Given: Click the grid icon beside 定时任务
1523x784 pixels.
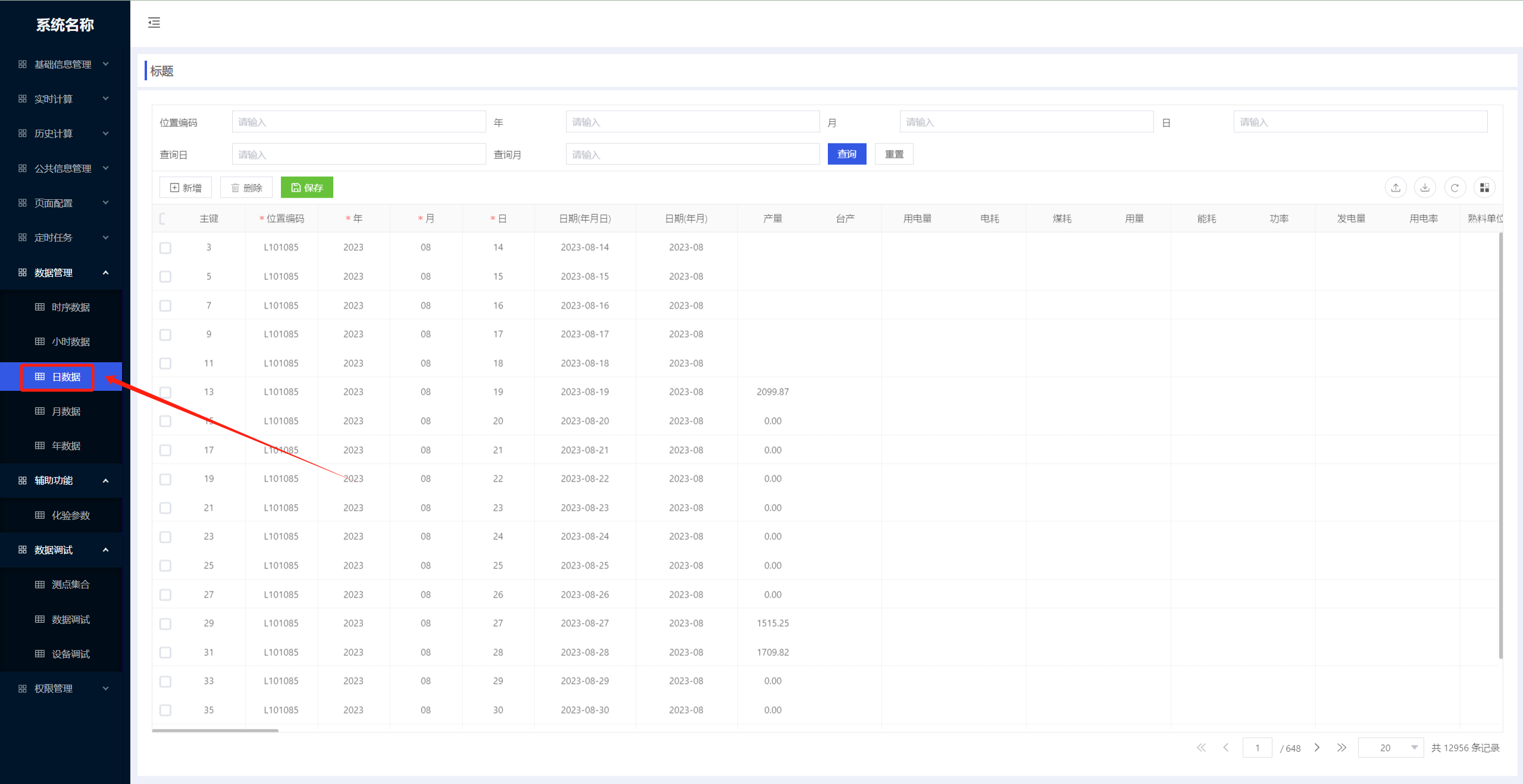Looking at the screenshot, I should (23, 237).
